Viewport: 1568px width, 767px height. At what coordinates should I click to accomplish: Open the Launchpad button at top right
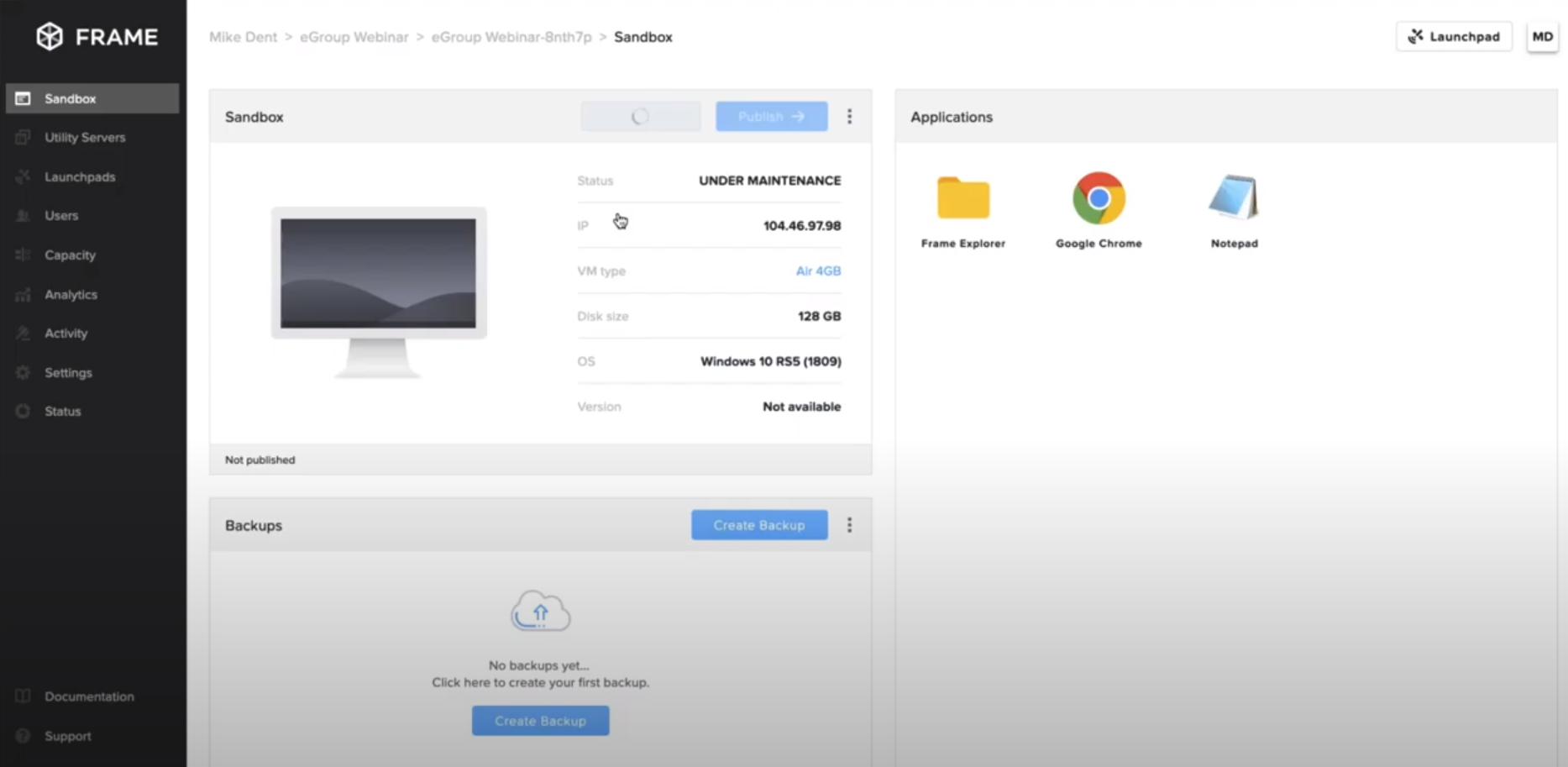pyautogui.click(x=1454, y=36)
